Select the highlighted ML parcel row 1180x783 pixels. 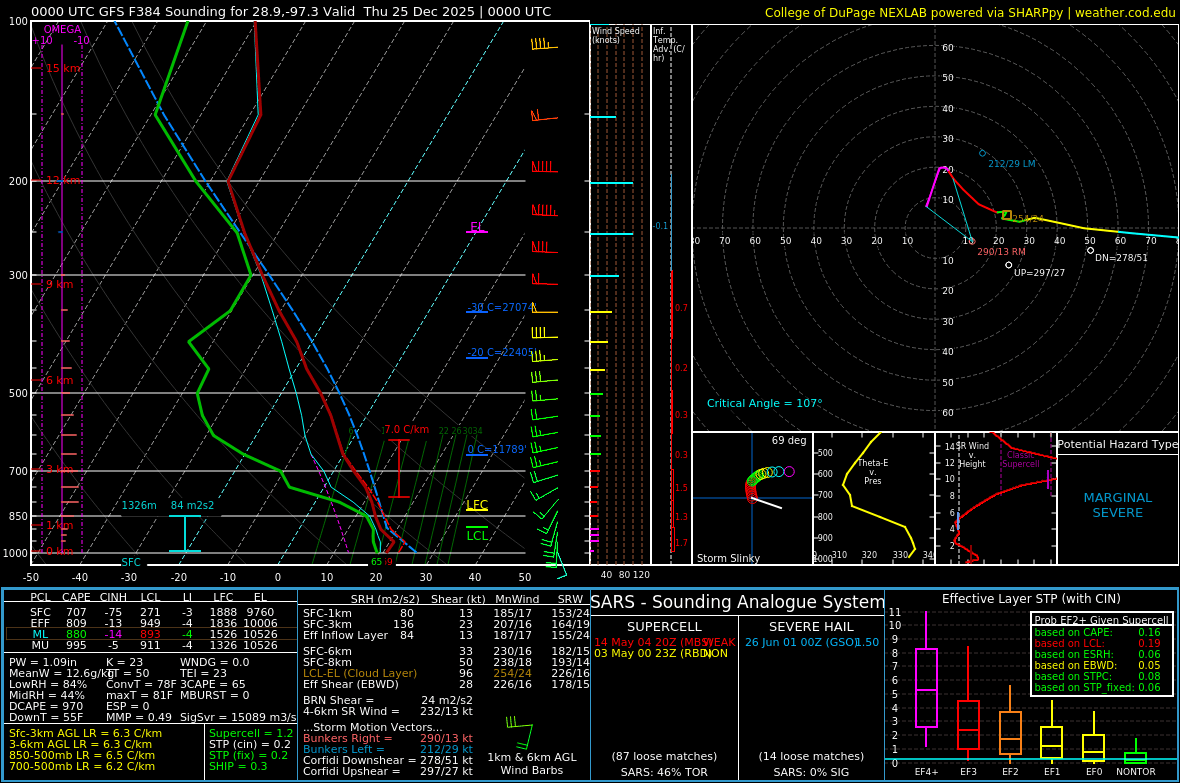[151, 634]
